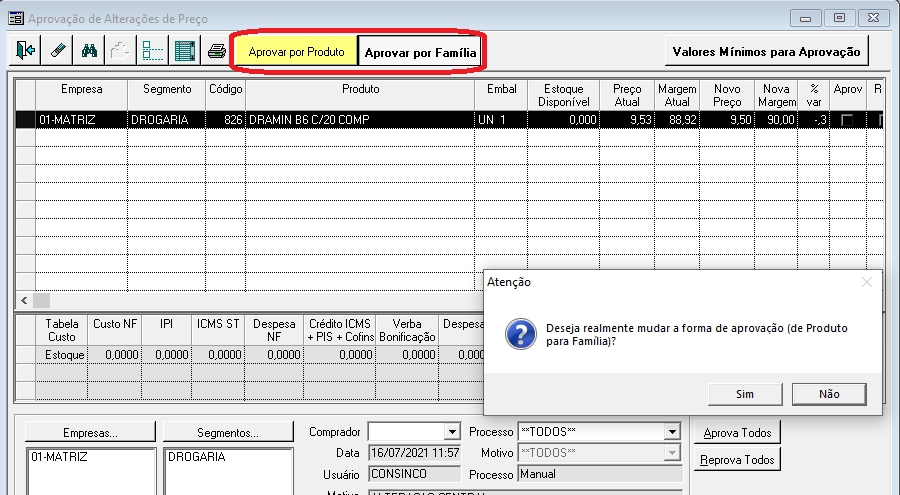Click the grid table view icon
Viewport: 900px width, 495px height.
click(x=185, y=51)
